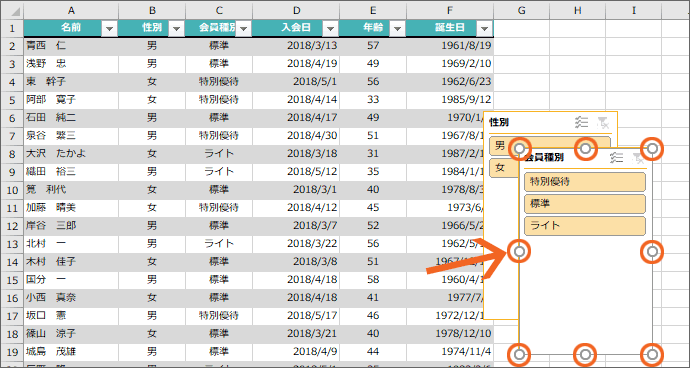Open the 性別 column filter dropdown
This screenshot has width=690, height=368.
click(176, 29)
